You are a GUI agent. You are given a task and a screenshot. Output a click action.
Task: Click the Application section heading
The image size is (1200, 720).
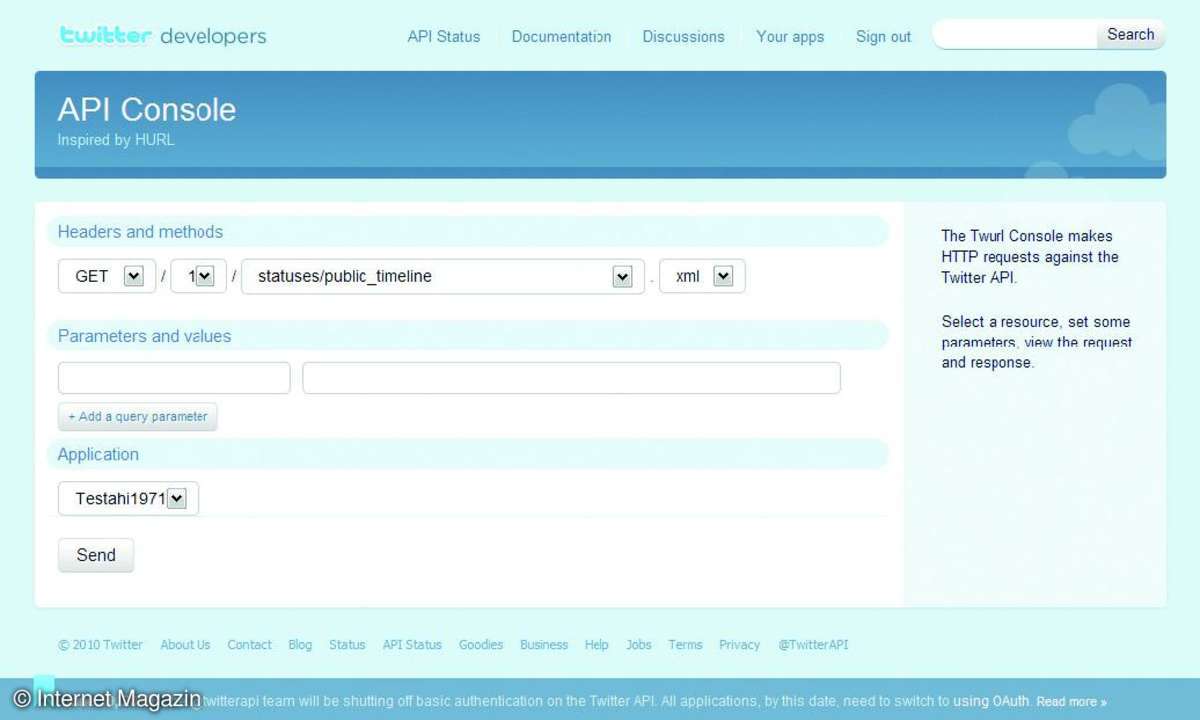pos(98,454)
